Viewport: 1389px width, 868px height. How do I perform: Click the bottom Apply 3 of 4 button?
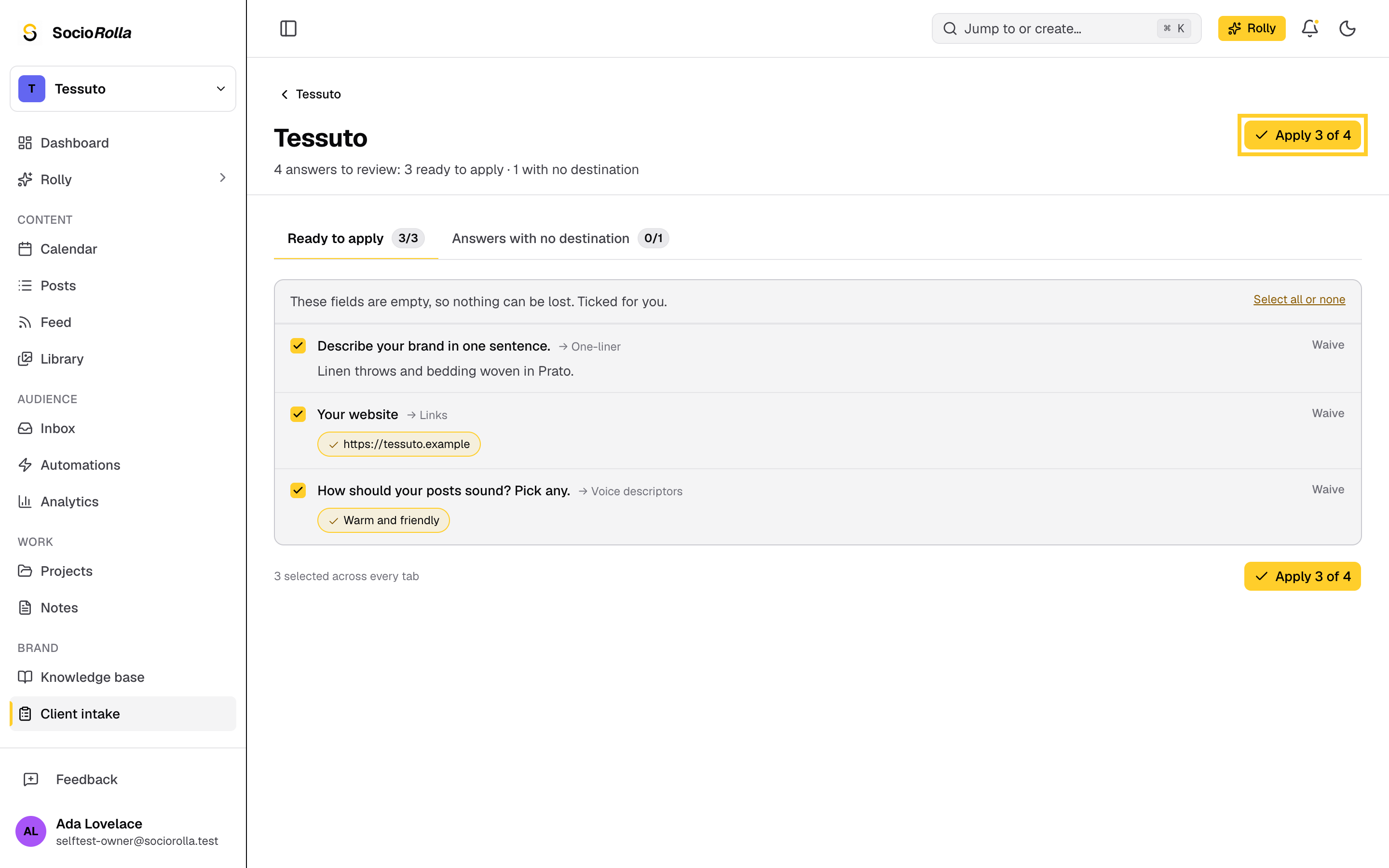point(1302,576)
